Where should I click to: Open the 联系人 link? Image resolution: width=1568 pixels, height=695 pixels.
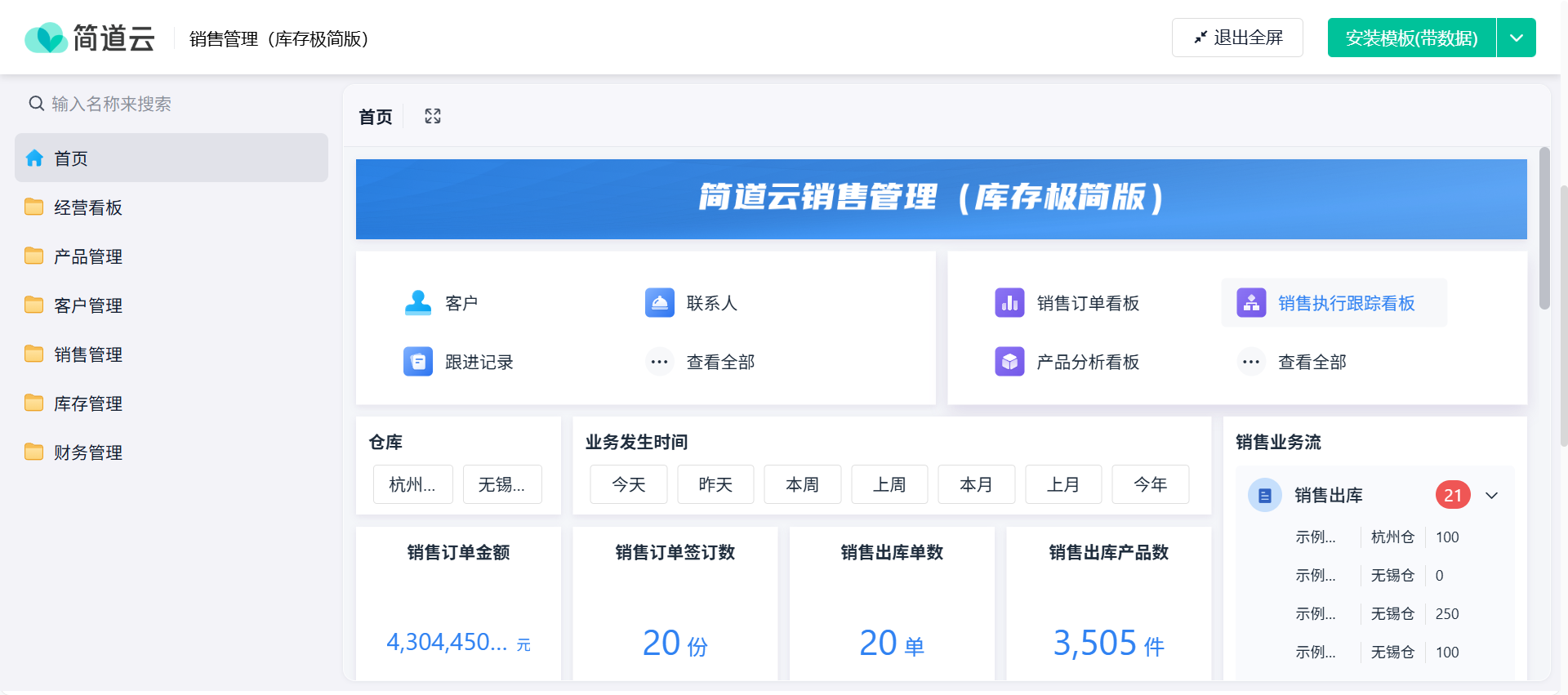pyautogui.click(x=712, y=303)
